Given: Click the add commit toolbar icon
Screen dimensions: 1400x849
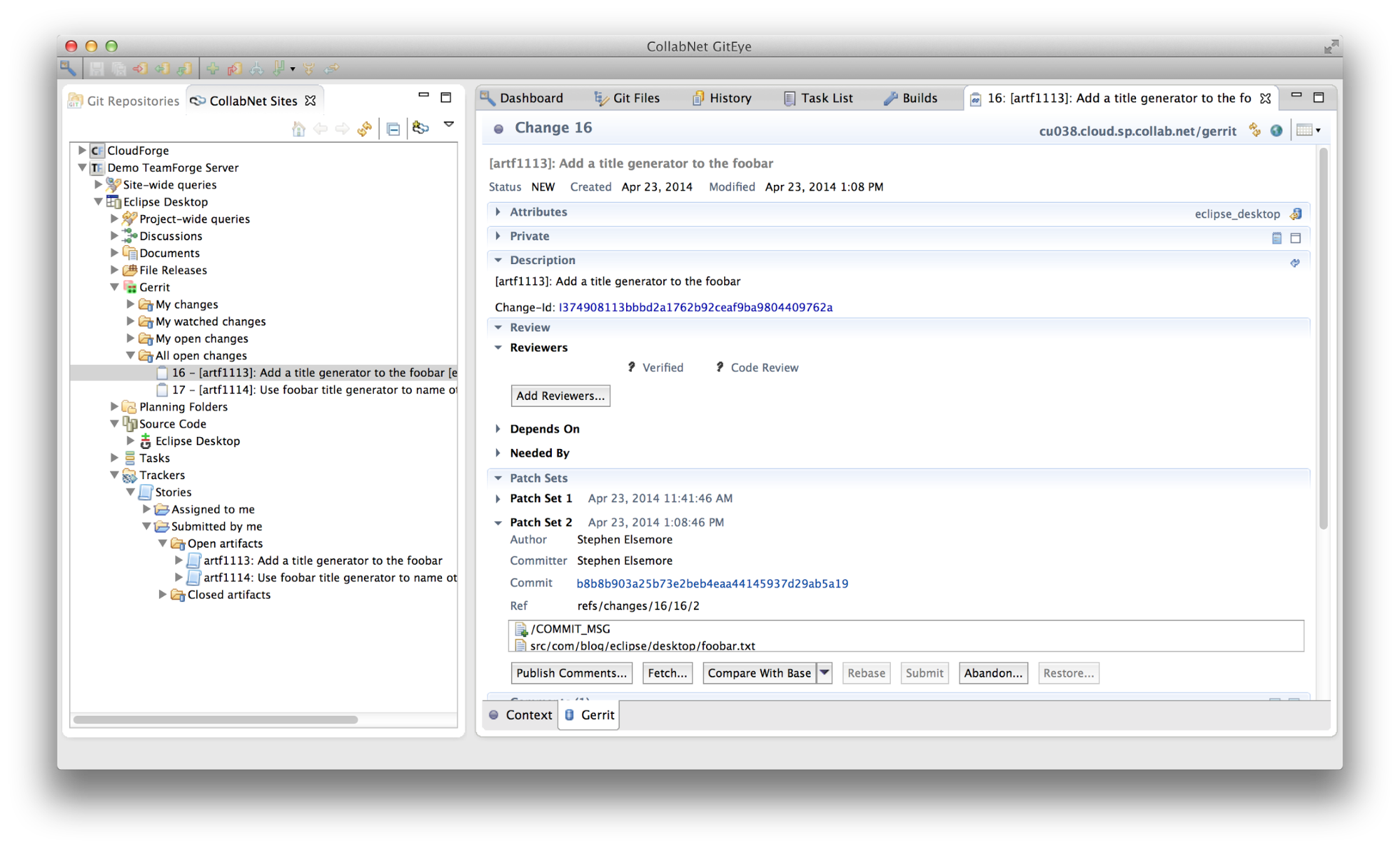Looking at the screenshot, I should point(212,68).
